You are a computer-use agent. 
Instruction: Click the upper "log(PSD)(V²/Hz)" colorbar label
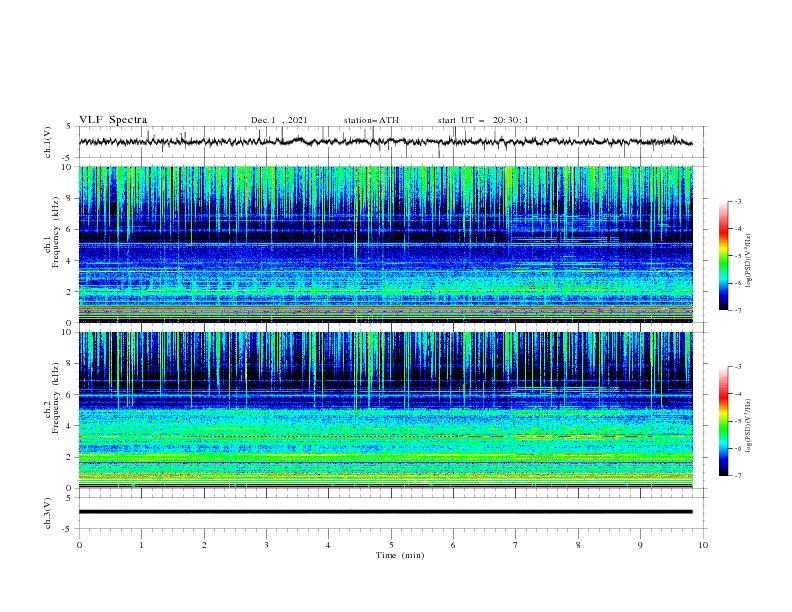pos(749,261)
